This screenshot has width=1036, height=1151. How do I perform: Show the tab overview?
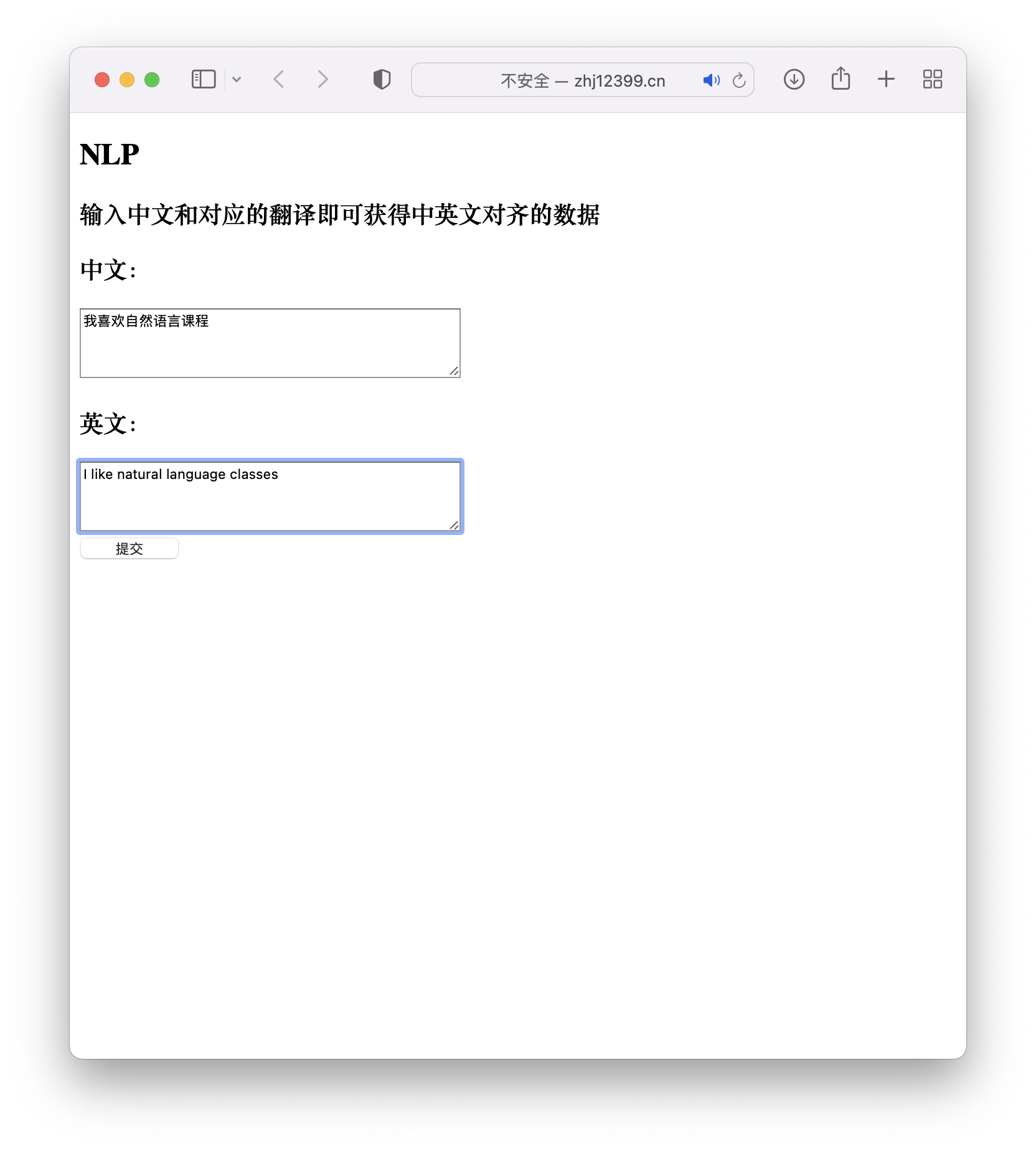933,80
